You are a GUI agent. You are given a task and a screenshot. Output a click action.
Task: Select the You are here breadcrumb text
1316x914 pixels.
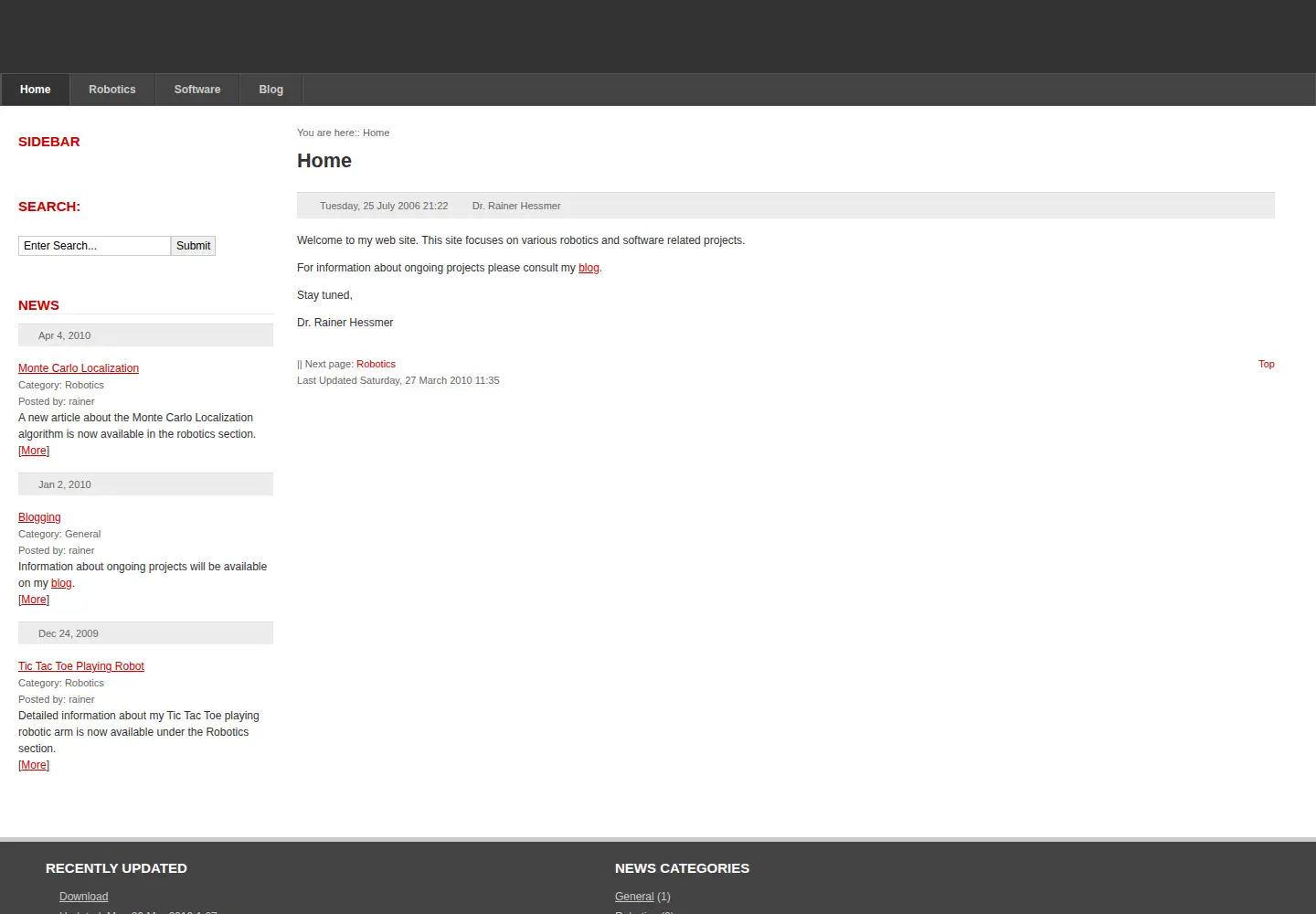(x=343, y=133)
